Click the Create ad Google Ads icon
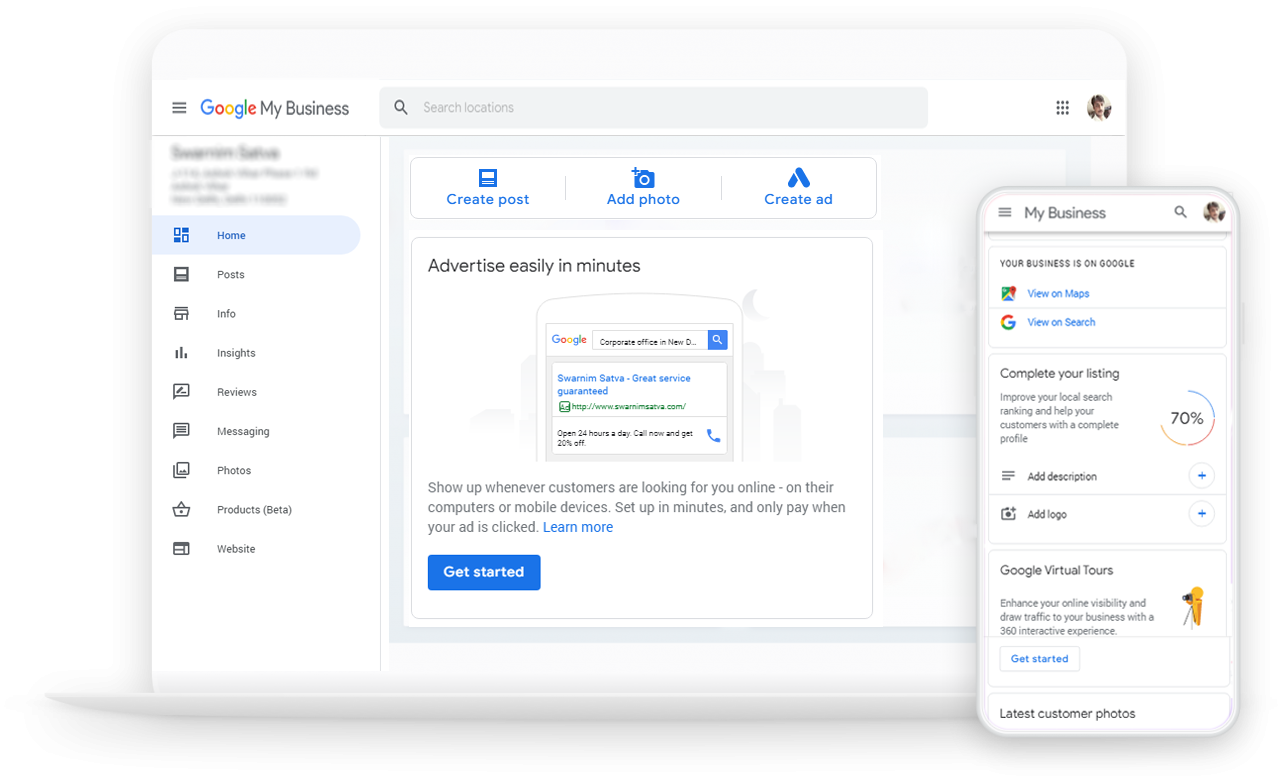The width and height of the screenshot is (1280, 779). click(798, 178)
